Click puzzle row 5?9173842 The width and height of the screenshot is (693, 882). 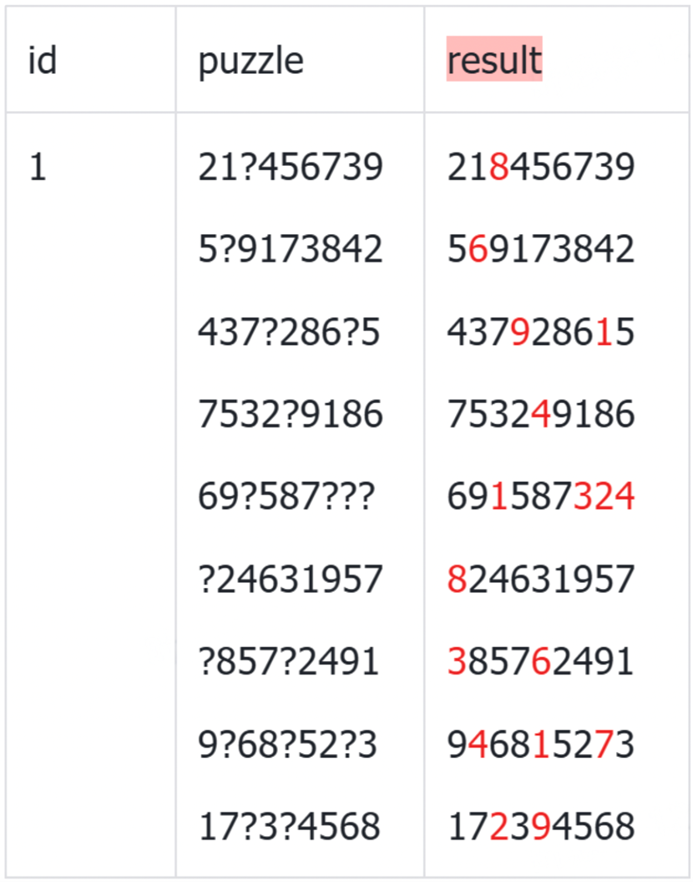click(290, 249)
